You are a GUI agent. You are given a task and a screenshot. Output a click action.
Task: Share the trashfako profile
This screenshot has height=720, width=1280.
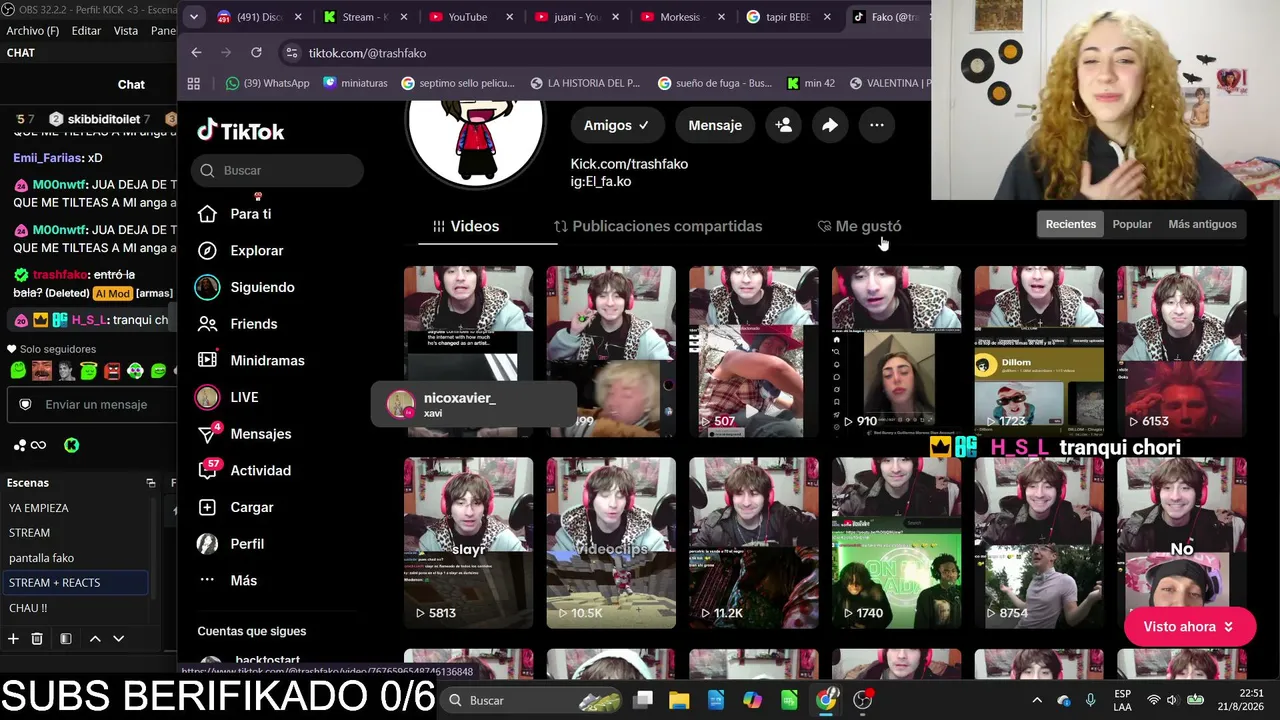click(830, 125)
